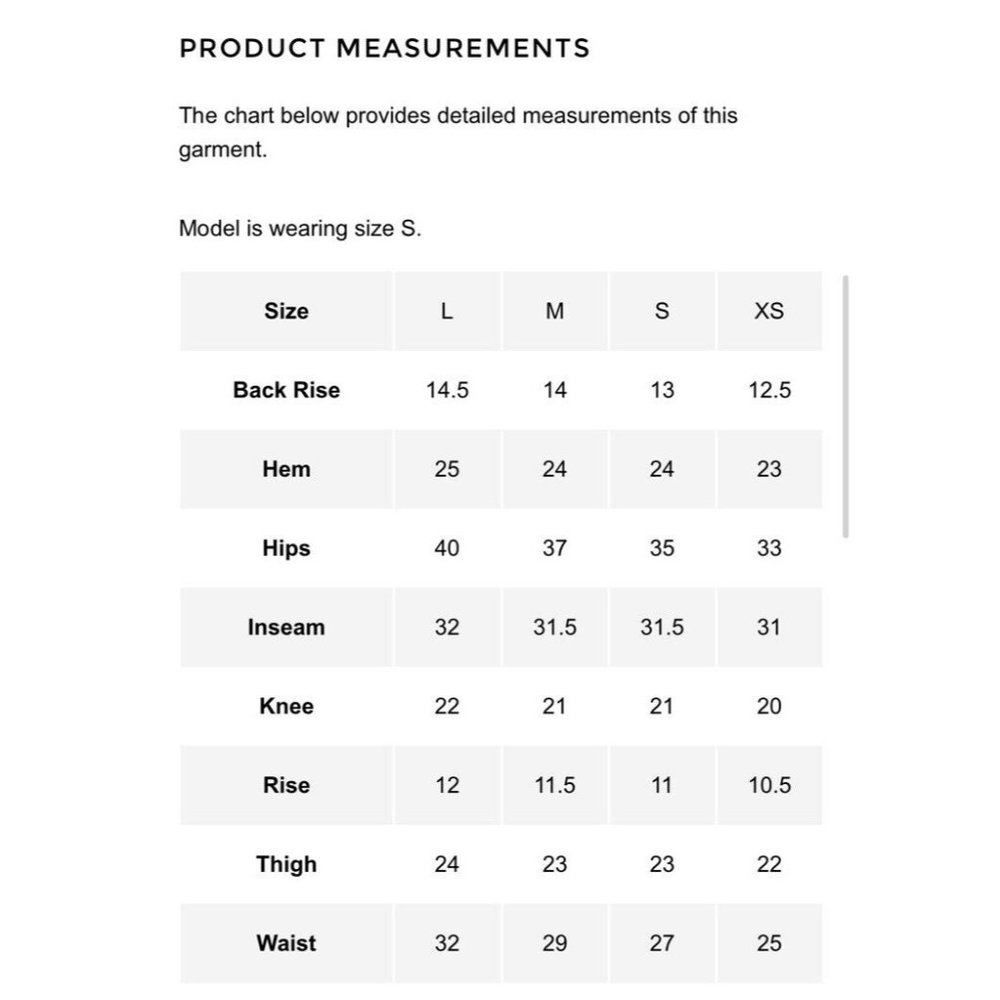The height and width of the screenshot is (1000, 1000).
Task: Click the vertical scrollbar beside the table
Action: (x=845, y=406)
